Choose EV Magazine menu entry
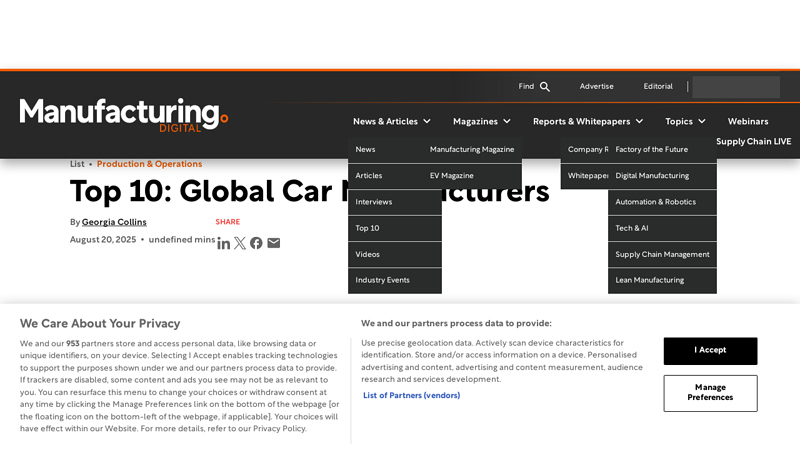Viewport: 800px width, 450px height. [476, 176]
